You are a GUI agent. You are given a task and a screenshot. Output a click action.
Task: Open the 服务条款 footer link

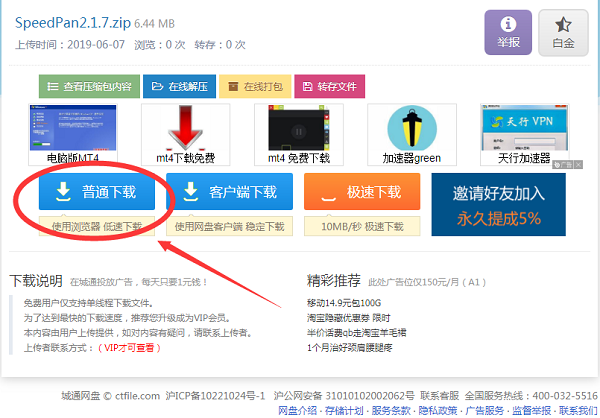click(391, 410)
